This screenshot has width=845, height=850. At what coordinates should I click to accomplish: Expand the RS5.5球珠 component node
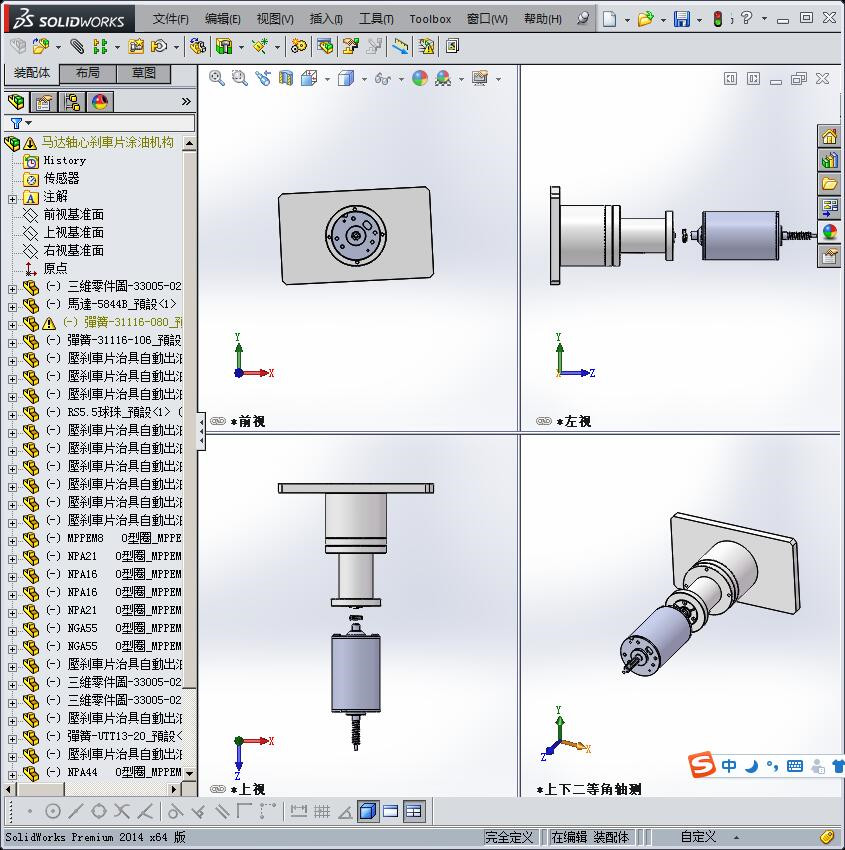pos(12,415)
